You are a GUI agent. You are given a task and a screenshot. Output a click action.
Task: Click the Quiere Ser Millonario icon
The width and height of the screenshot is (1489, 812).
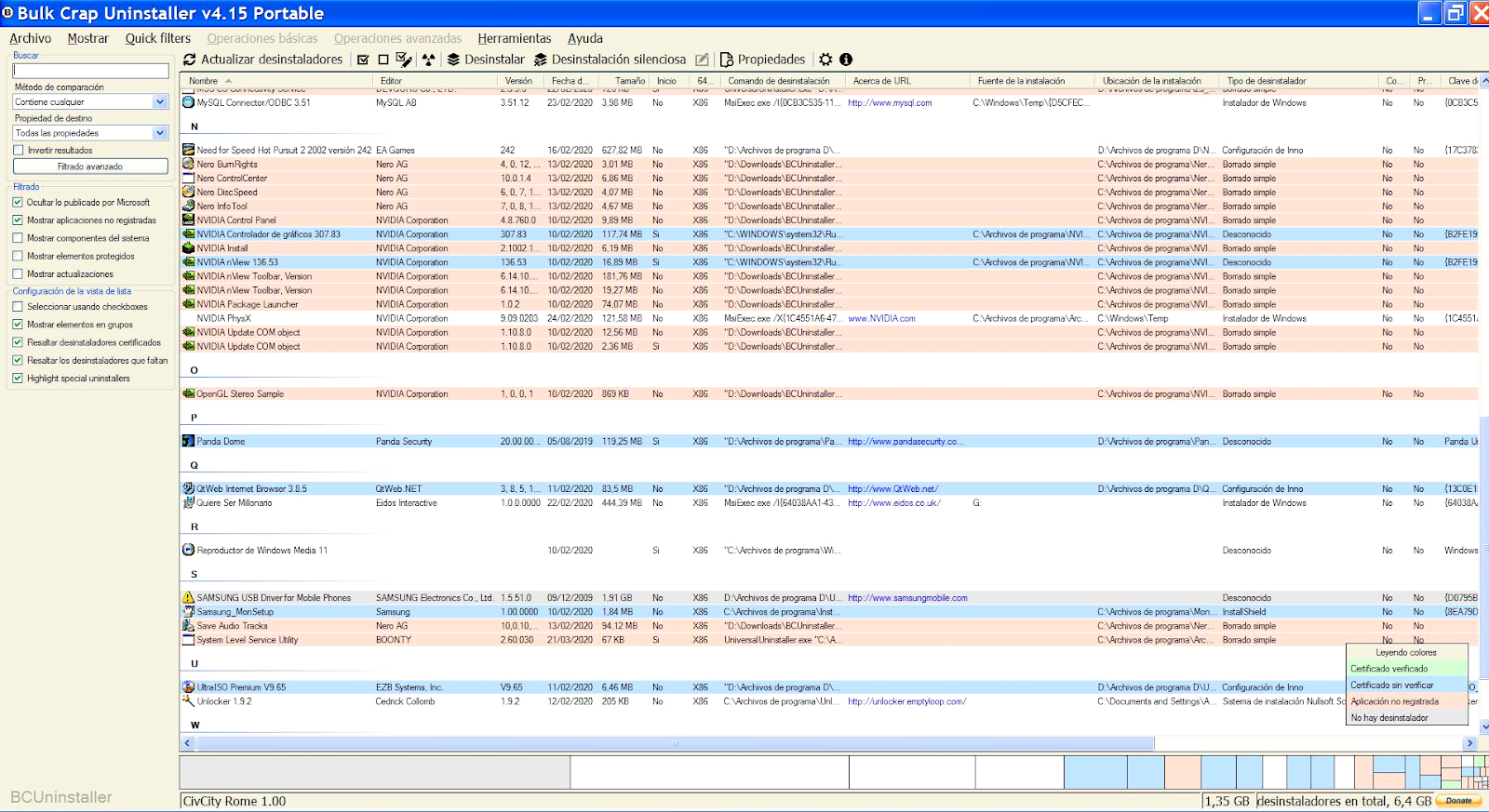point(188,502)
